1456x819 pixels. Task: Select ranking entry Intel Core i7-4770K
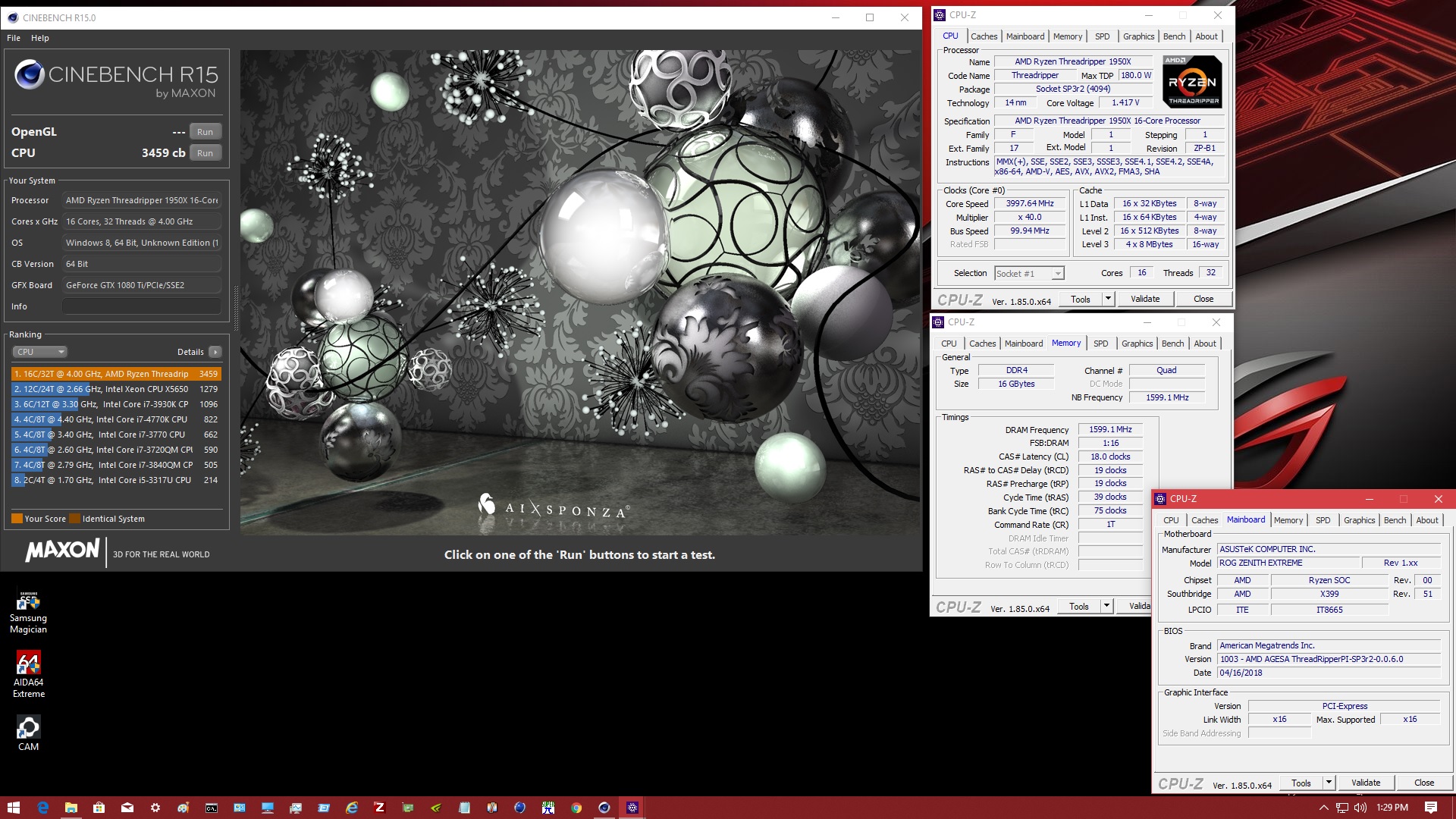point(116,419)
